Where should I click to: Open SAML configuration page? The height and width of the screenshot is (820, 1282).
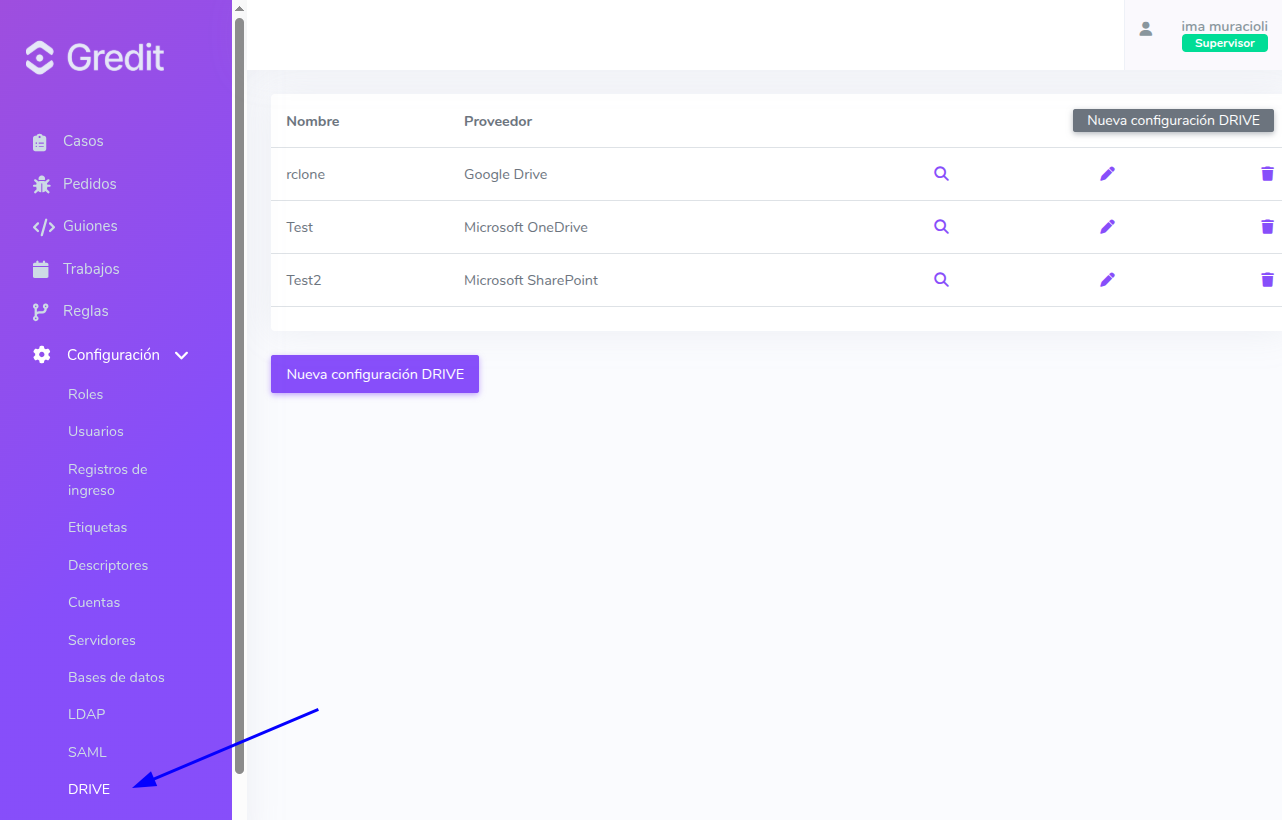click(x=87, y=752)
